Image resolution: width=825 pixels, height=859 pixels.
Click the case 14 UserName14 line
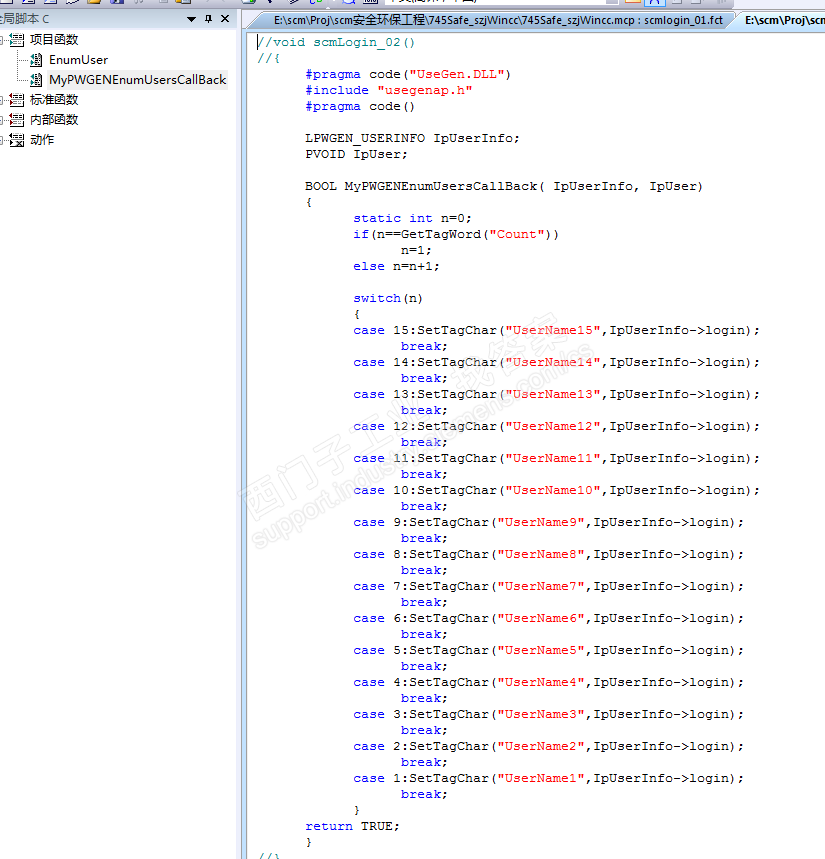click(557, 362)
